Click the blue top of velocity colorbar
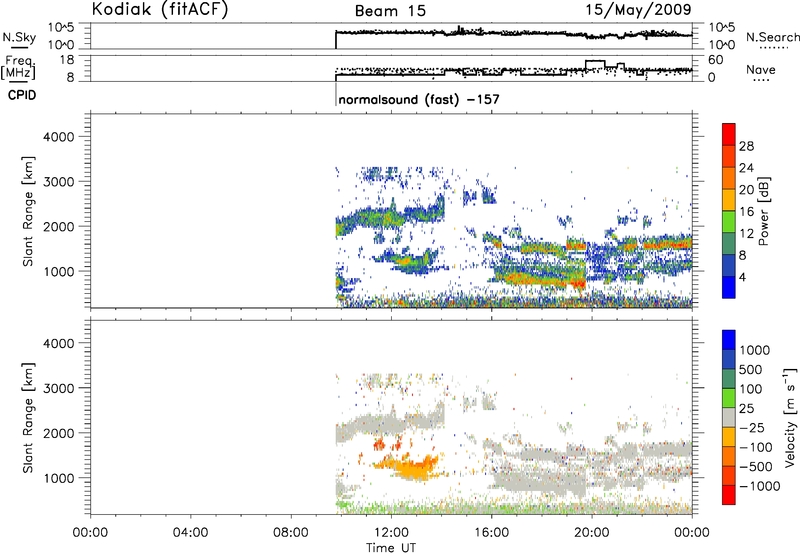Screen dimensions: 800x554 pos(729,340)
